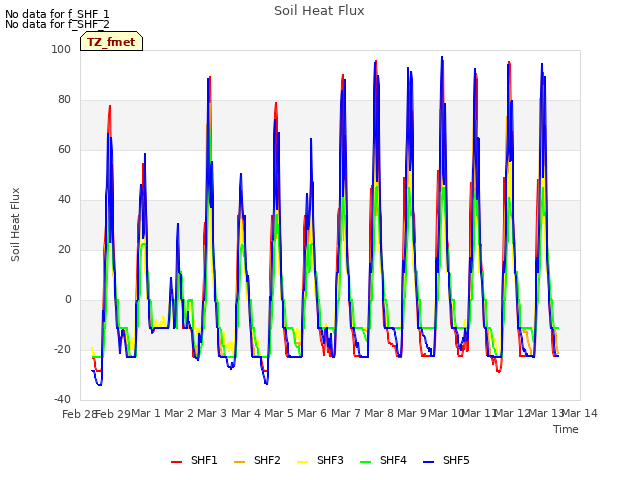The height and width of the screenshot is (480, 640).
Task: Click the Mar 5 x-axis tick label
Action: pos(279,413)
